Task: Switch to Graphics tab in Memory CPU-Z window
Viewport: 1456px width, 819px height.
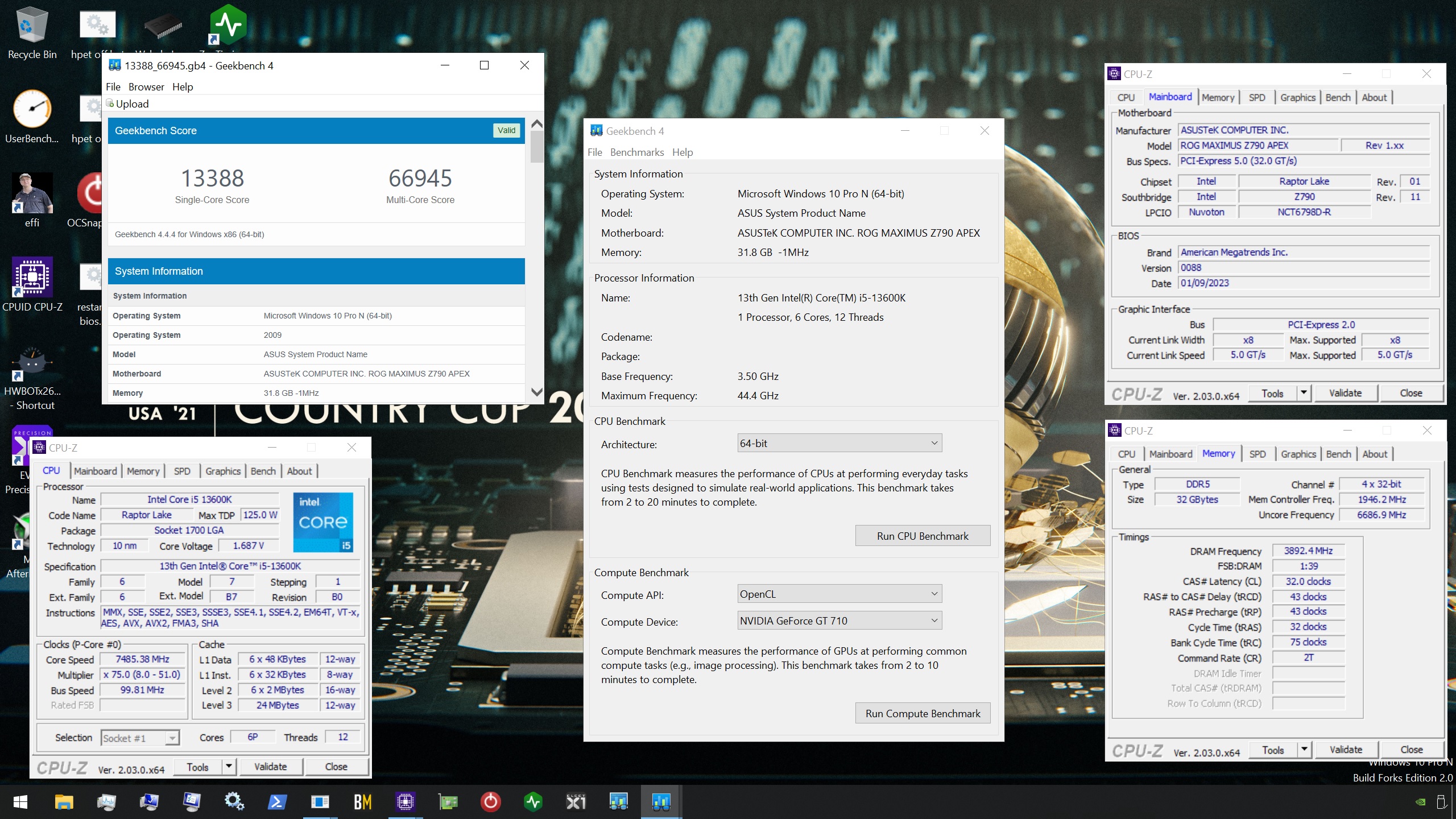Action: [1298, 454]
